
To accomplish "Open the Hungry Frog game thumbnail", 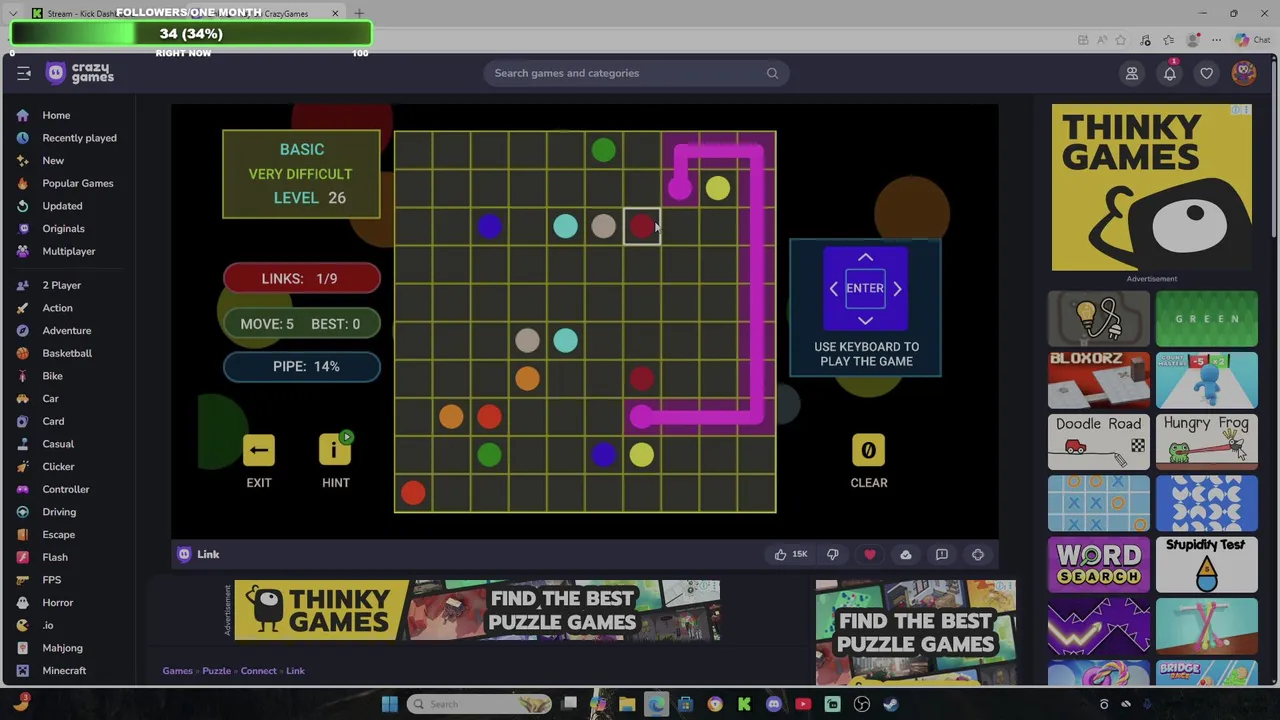I will [x=1206, y=441].
